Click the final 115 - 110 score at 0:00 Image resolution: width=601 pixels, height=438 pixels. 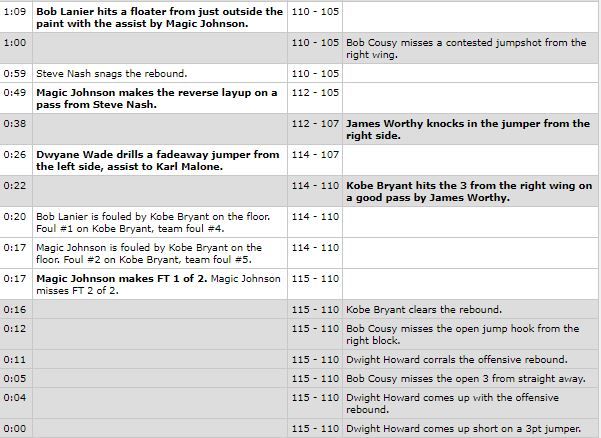[315, 429]
